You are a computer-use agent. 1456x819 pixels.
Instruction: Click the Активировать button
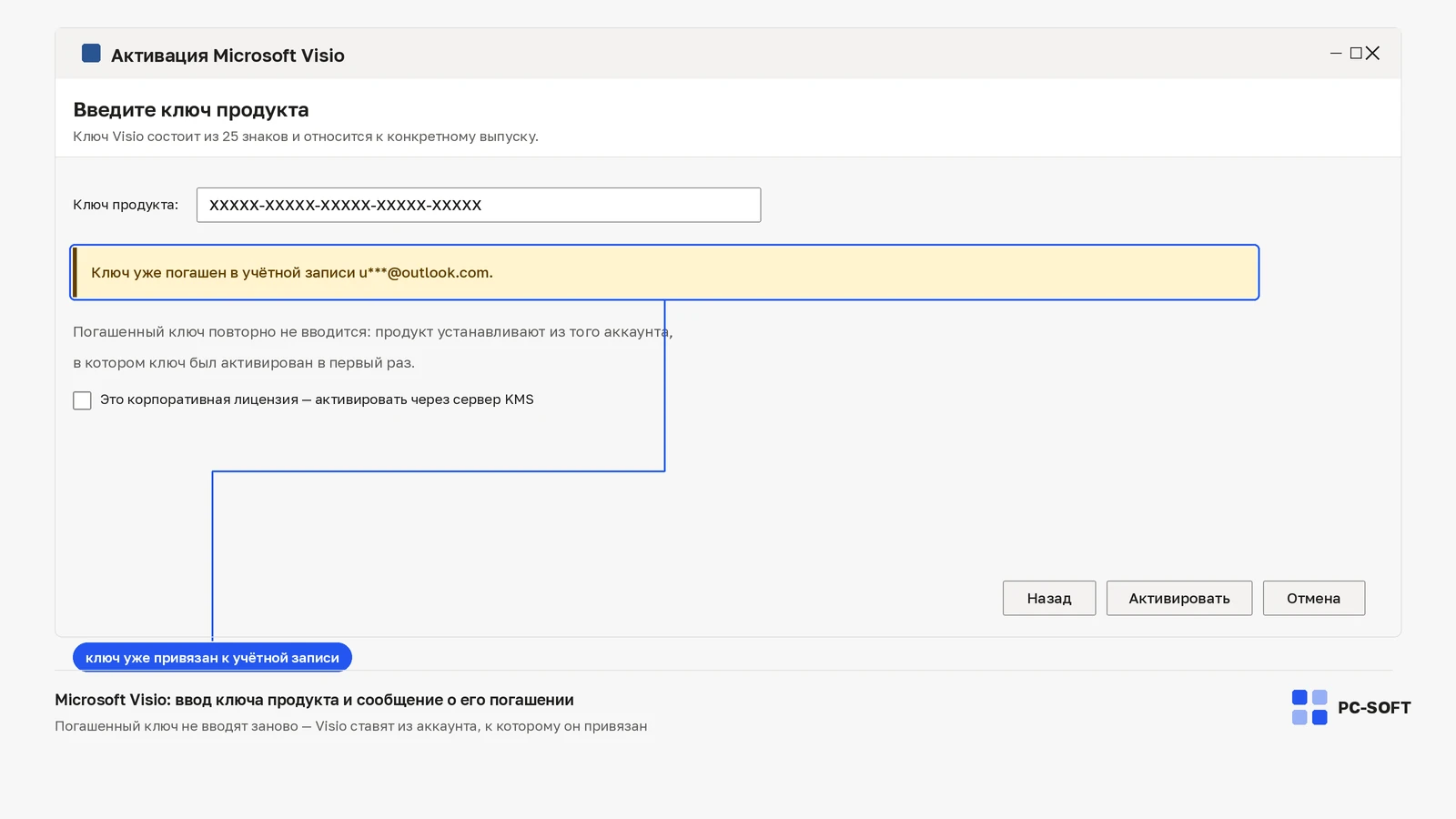tap(1179, 598)
